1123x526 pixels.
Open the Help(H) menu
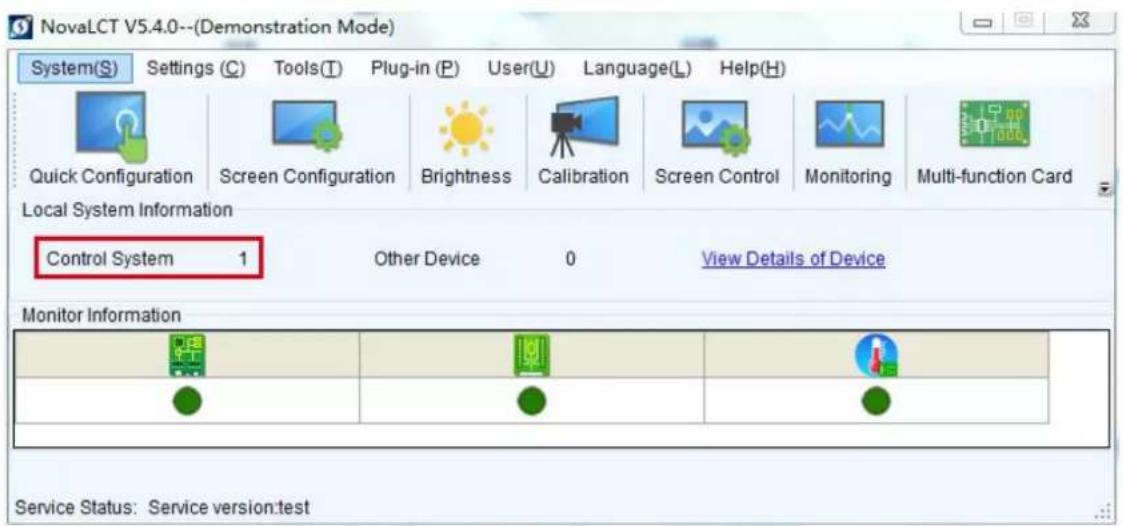[x=753, y=69]
